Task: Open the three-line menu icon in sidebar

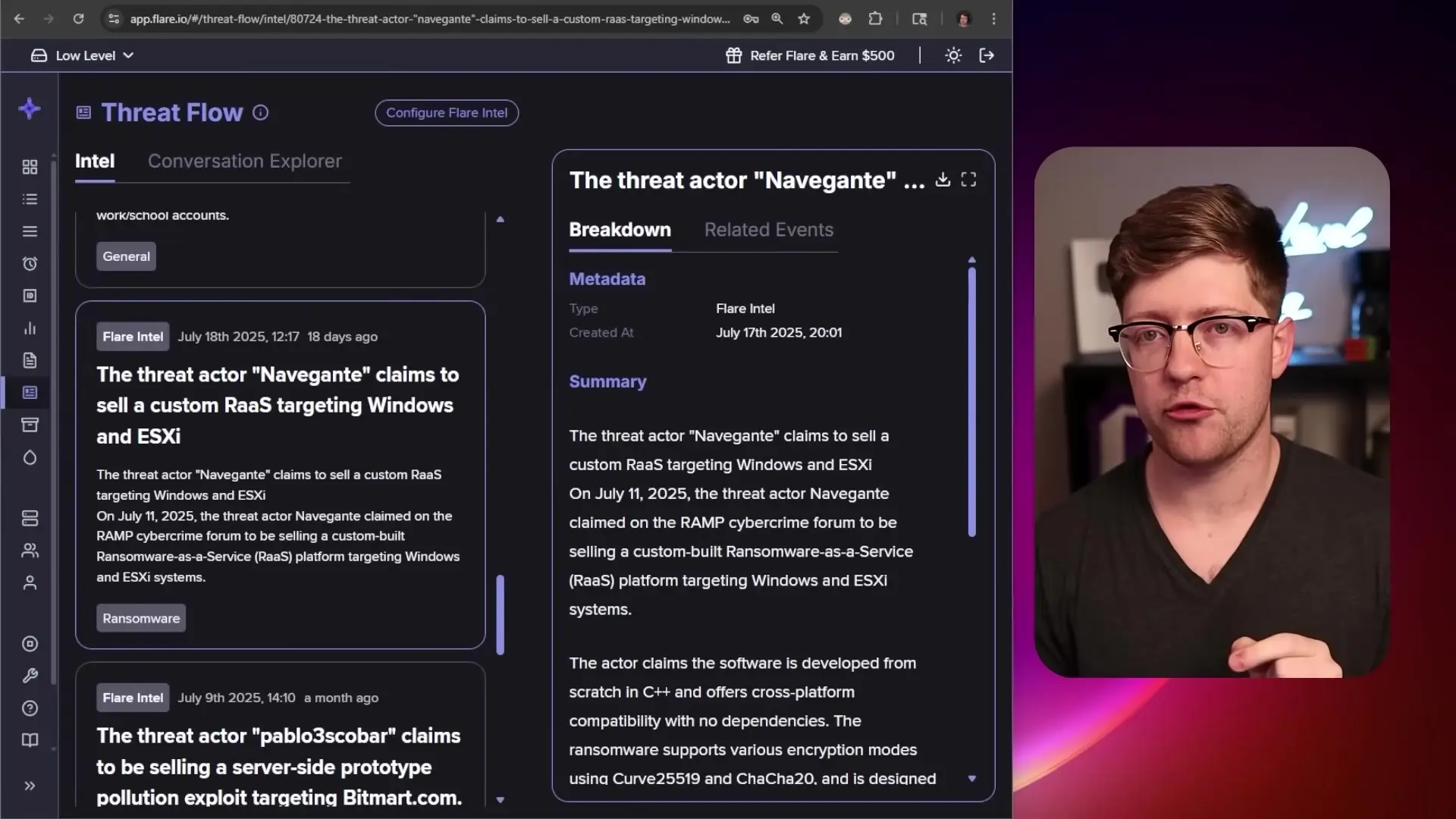Action: (x=30, y=231)
